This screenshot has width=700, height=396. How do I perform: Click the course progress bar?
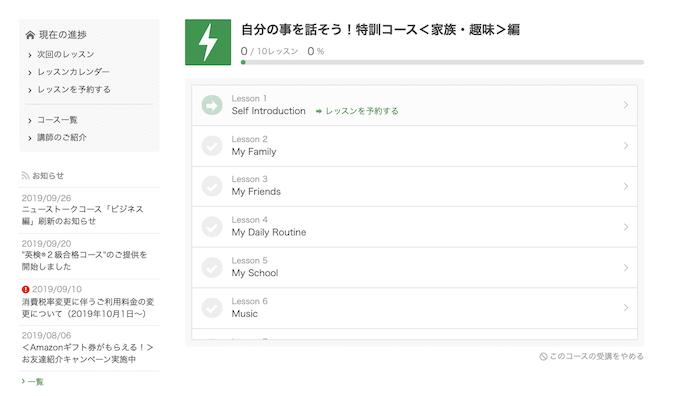[442, 63]
